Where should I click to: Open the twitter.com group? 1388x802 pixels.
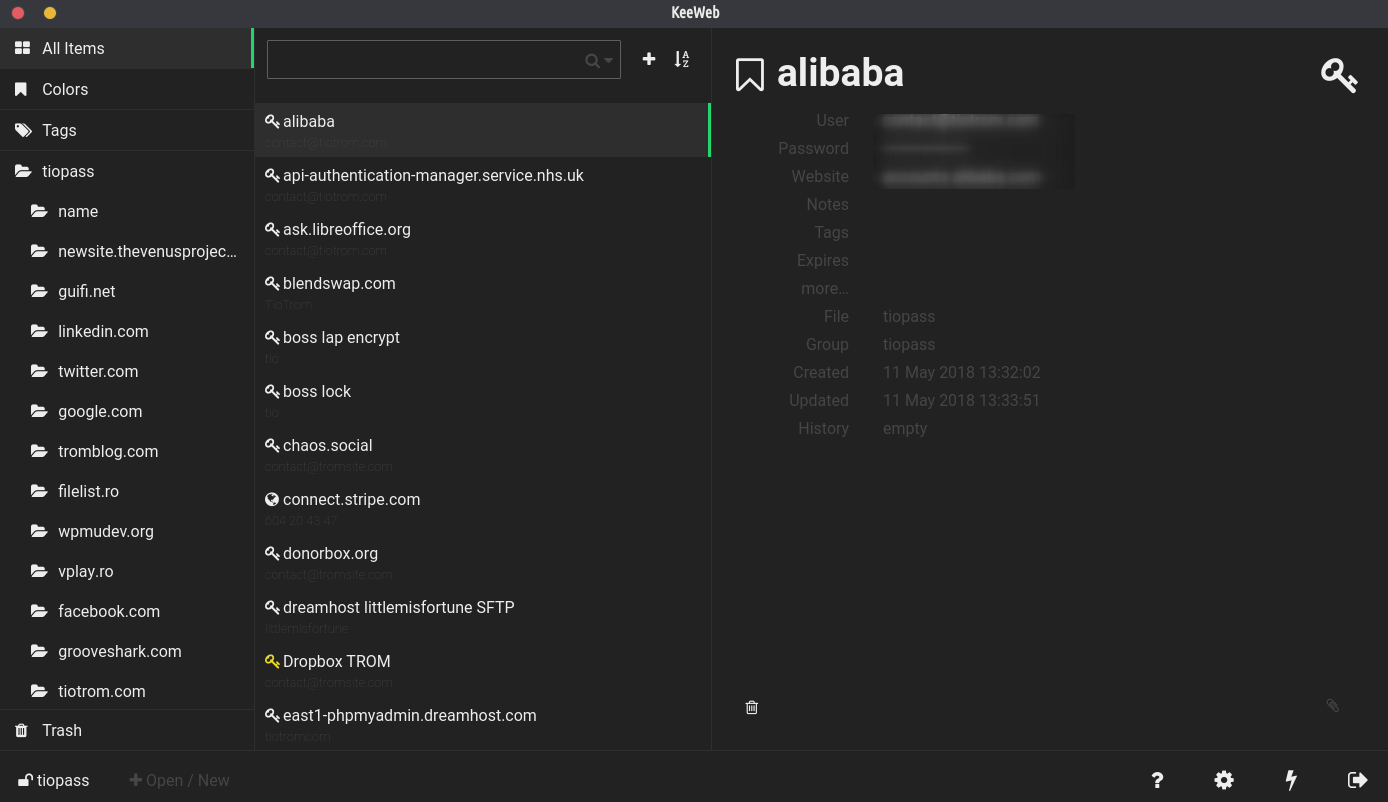[x=127, y=371]
